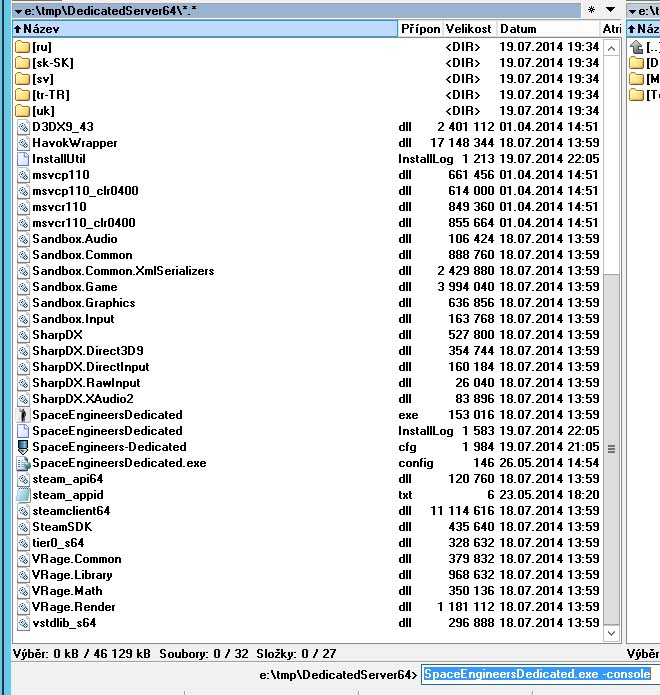Sort by Velikost column header
The width and height of the screenshot is (660, 695).
[x=469, y=29]
